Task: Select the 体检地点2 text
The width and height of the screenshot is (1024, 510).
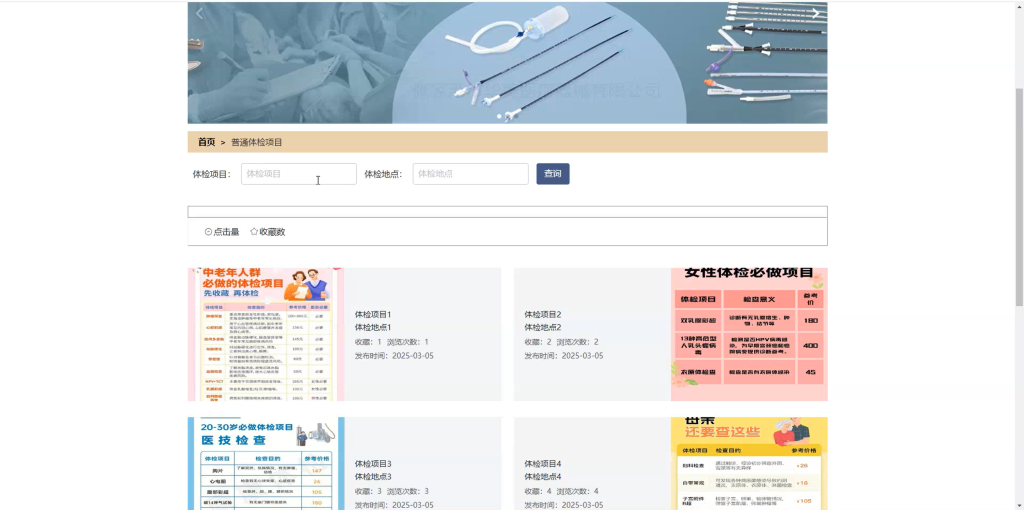Action: click(x=543, y=327)
